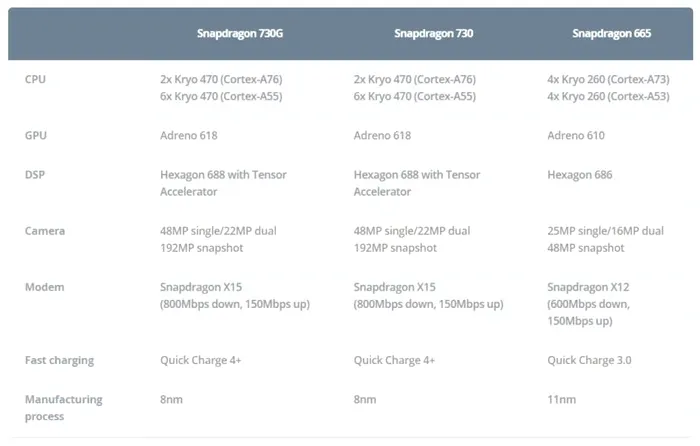Click the Snapdragon X12 modem text
The height and width of the screenshot is (446, 700).
tap(588, 287)
